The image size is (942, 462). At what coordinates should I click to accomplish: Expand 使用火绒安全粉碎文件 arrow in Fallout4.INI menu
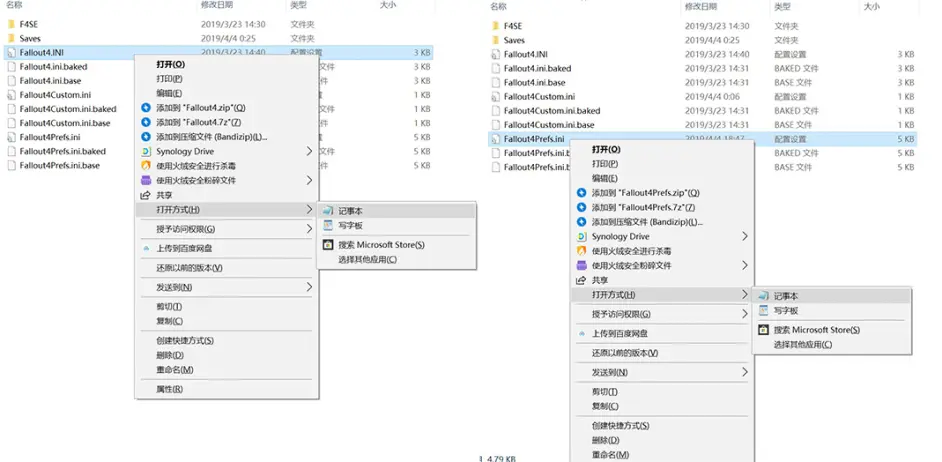(x=309, y=180)
